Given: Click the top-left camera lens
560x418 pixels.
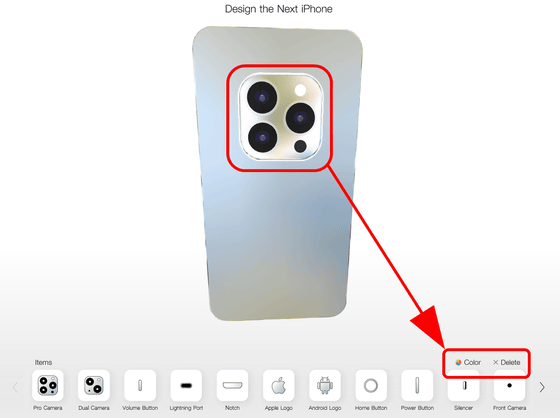Looking at the screenshot, I should click(262, 97).
